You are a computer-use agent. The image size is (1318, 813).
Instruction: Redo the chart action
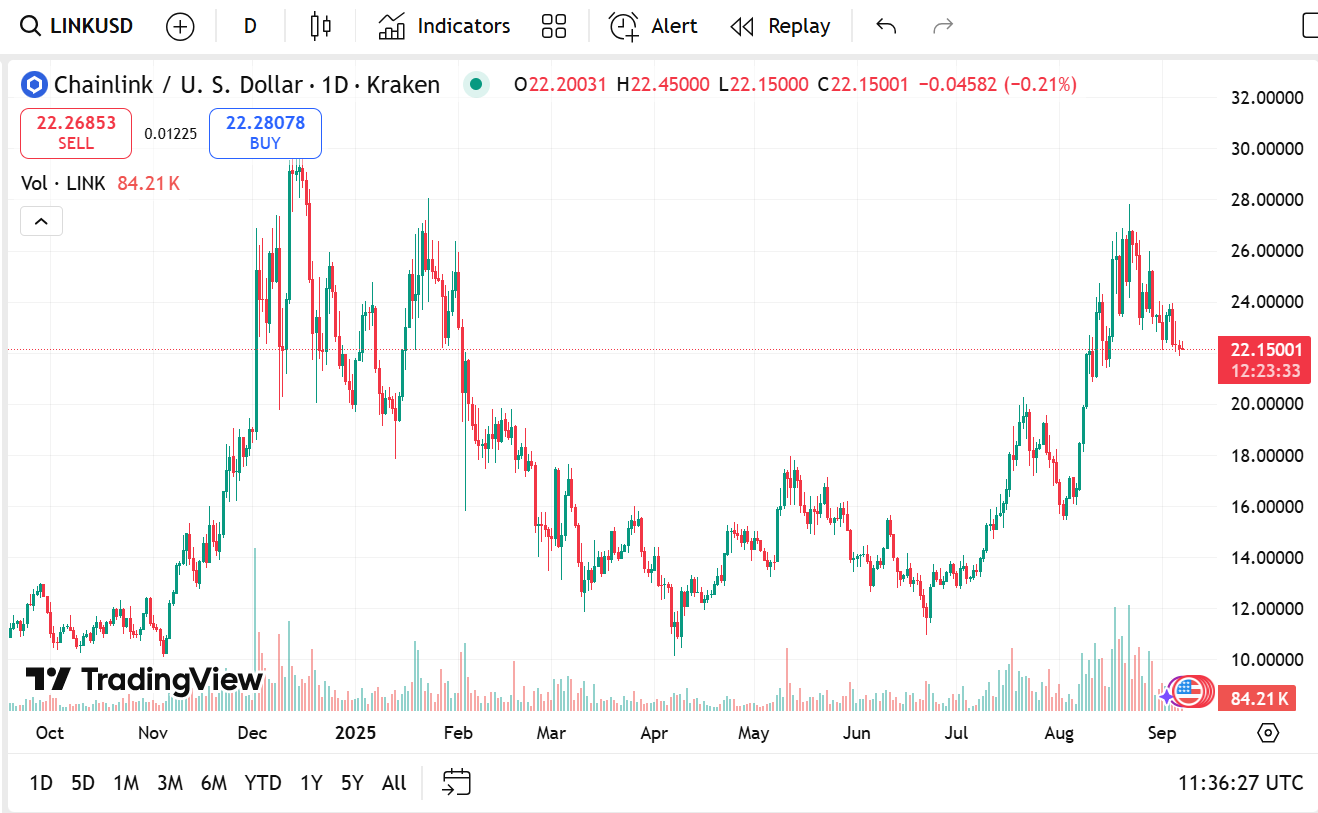click(x=943, y=26)
